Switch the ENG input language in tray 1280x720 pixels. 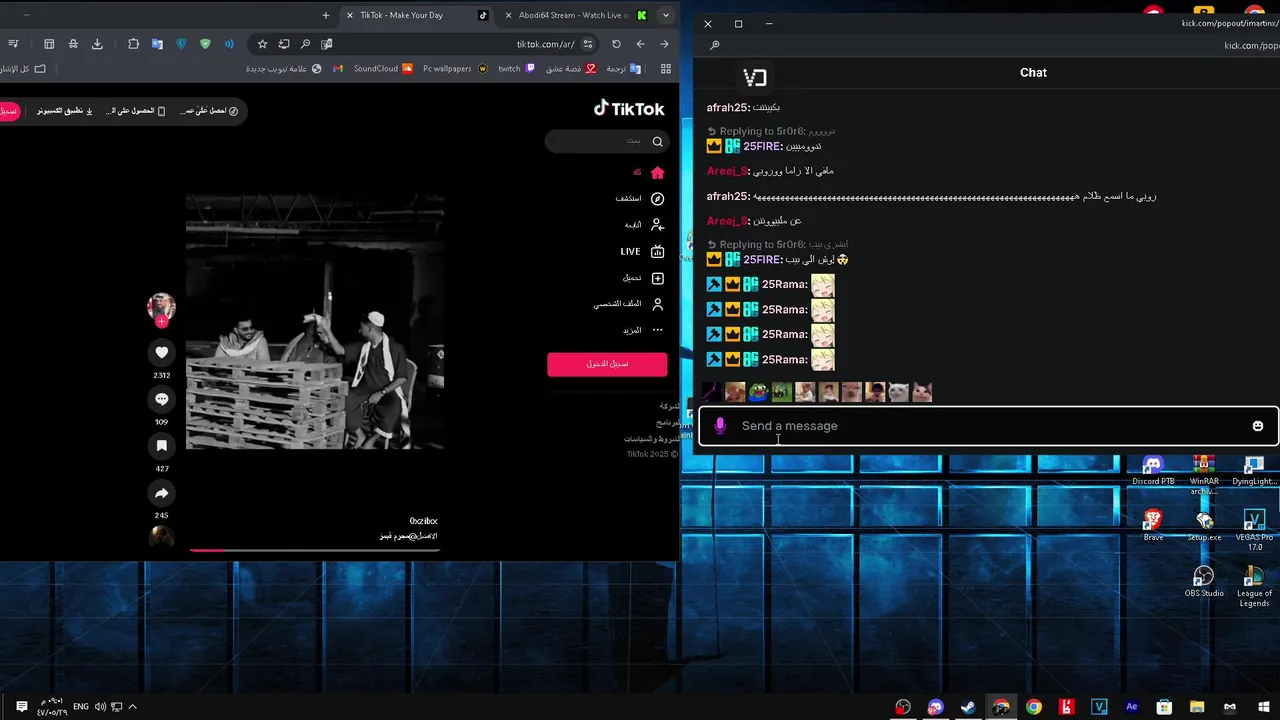click(x=81, y=707)
